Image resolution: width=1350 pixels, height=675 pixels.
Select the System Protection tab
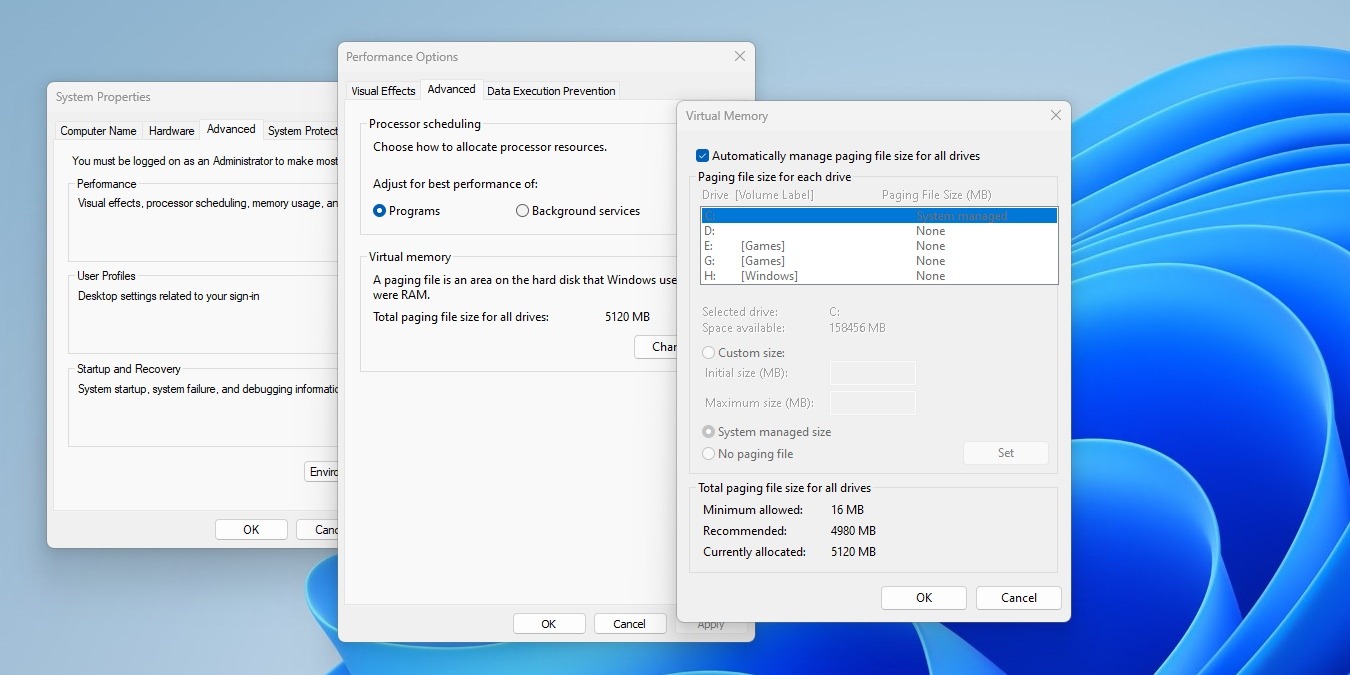click(303, 130)
